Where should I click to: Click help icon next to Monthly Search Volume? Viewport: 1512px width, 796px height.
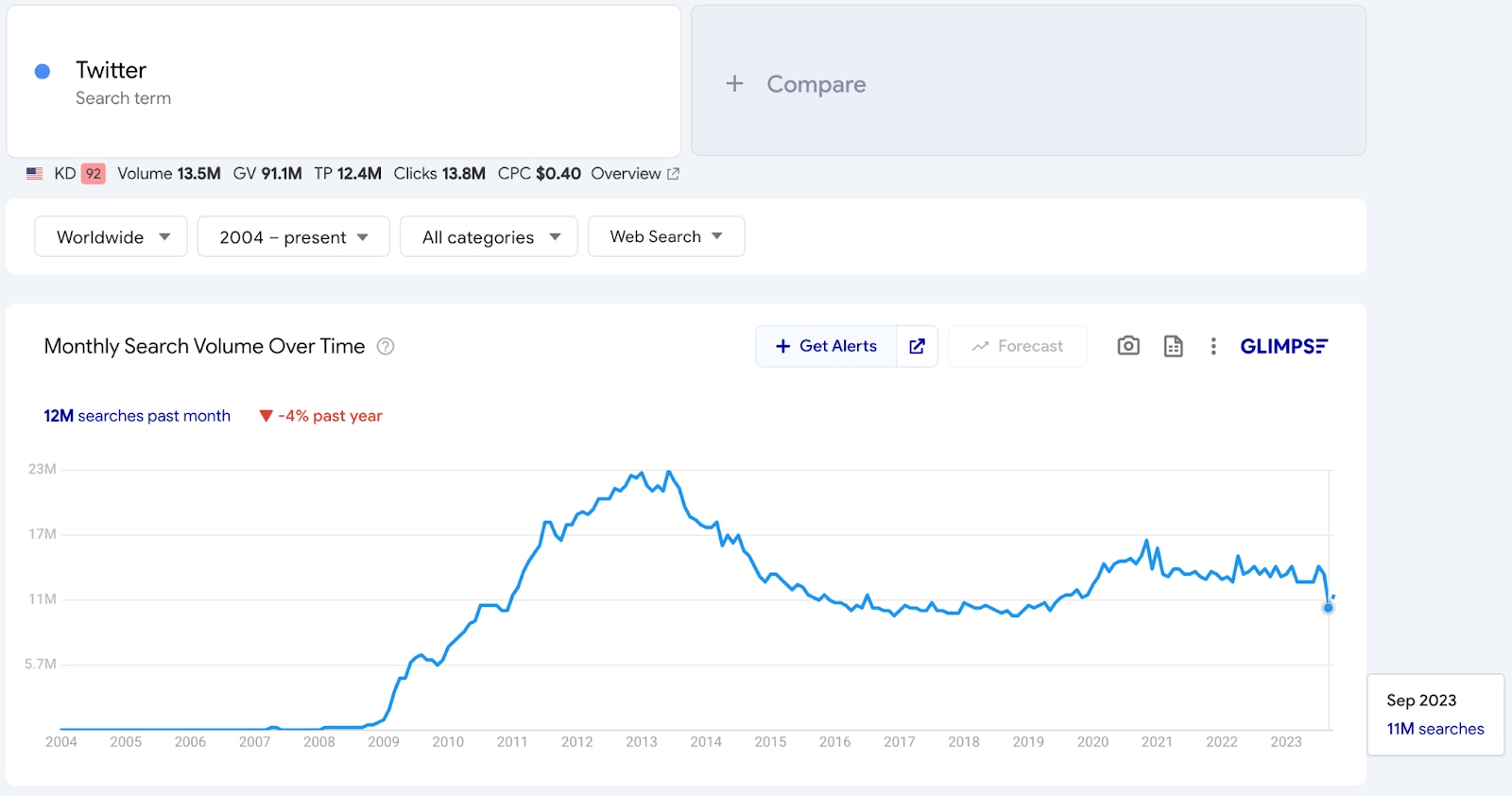click(x=386, y=347)
